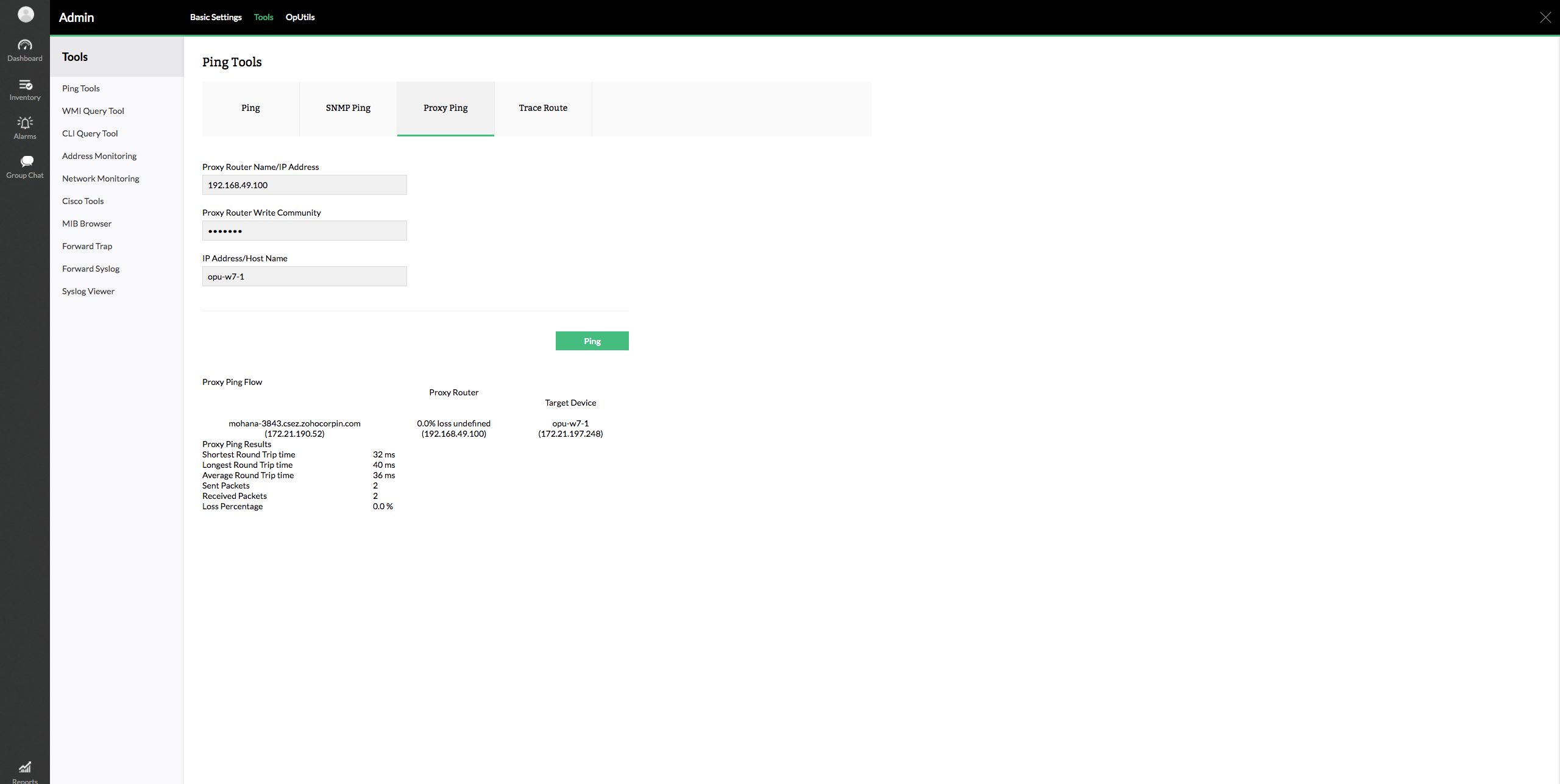Image resolution: width=1560 pixels, height=784 pixels.
Task: Open Cisco Tools in sidebar
Action: click(83, 201)
